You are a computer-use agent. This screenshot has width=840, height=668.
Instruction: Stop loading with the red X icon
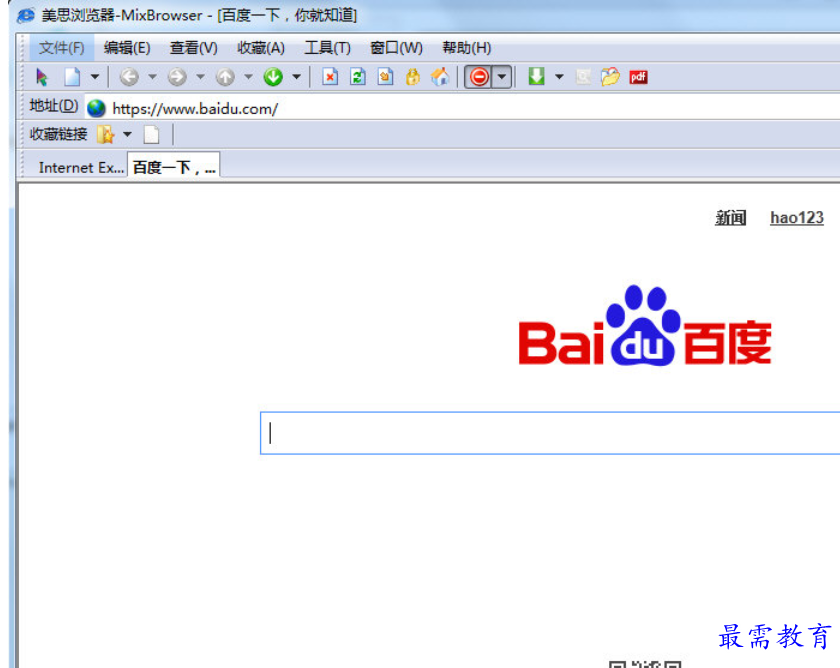tap(331, 77)
